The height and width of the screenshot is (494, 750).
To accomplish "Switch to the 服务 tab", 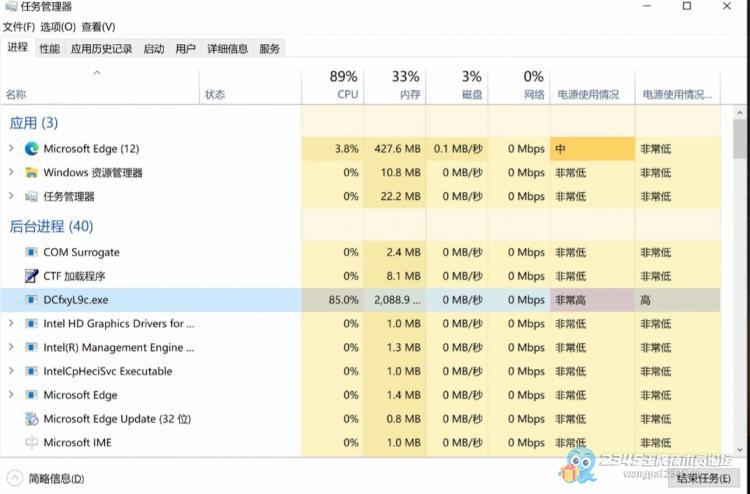I will 269,49.
